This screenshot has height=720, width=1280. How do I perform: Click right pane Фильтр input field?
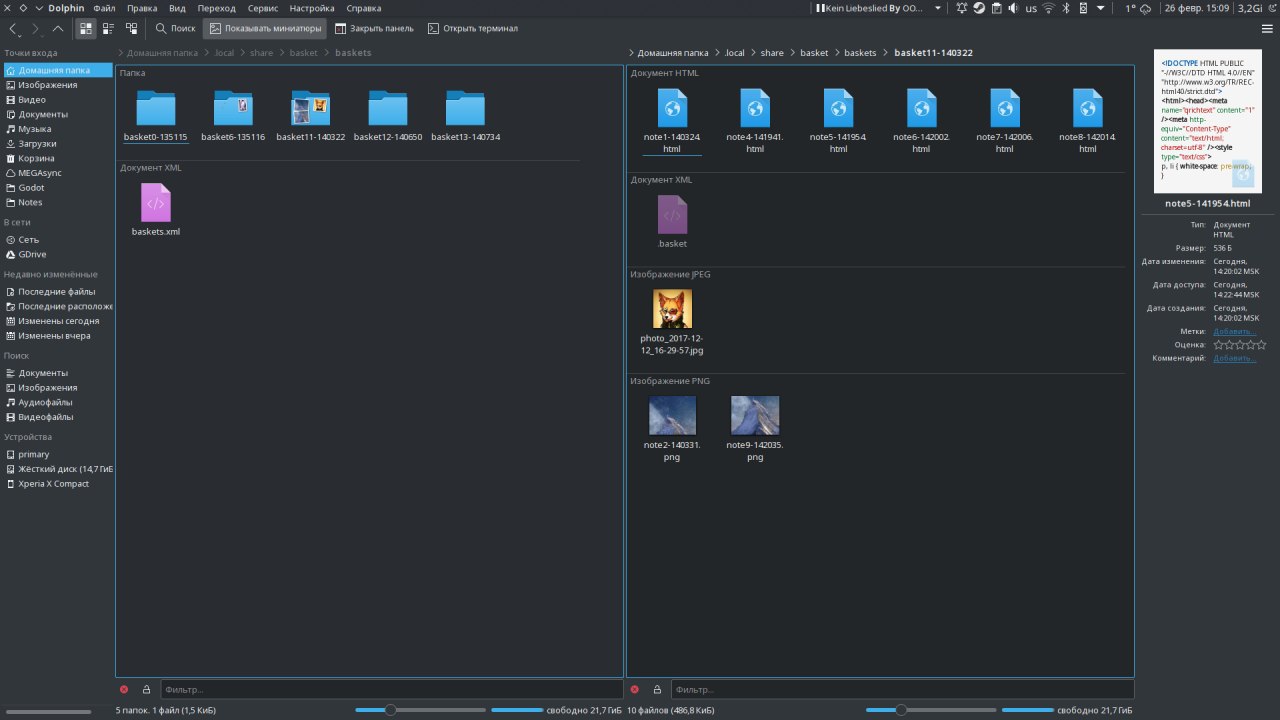[902, 689]
